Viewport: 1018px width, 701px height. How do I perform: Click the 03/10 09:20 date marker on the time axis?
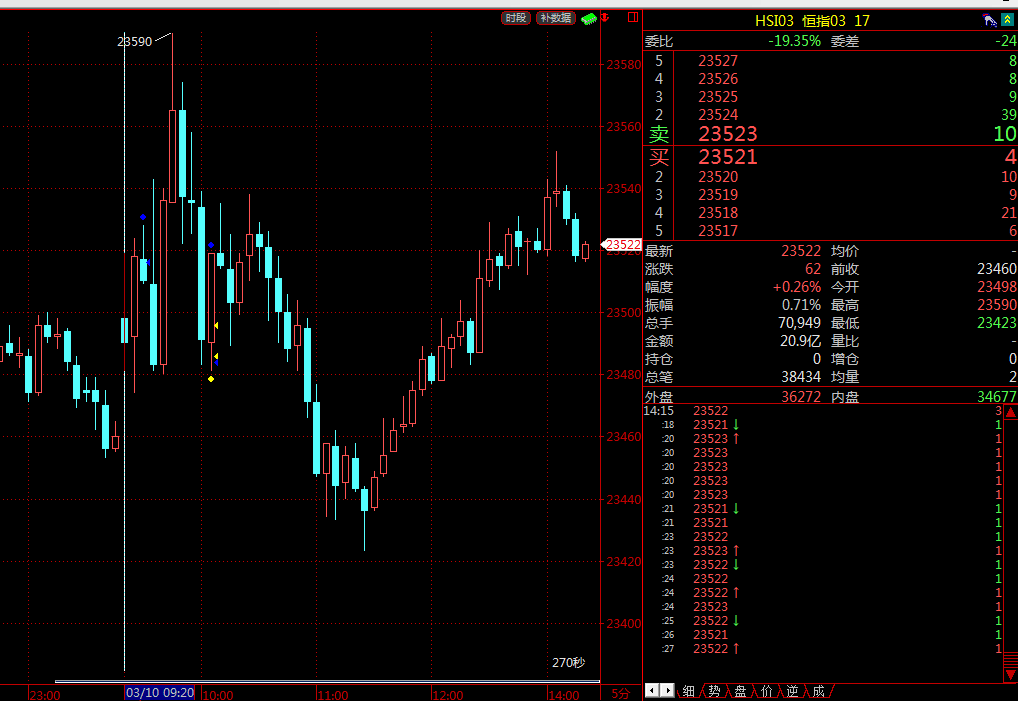[x=160, y=693]
